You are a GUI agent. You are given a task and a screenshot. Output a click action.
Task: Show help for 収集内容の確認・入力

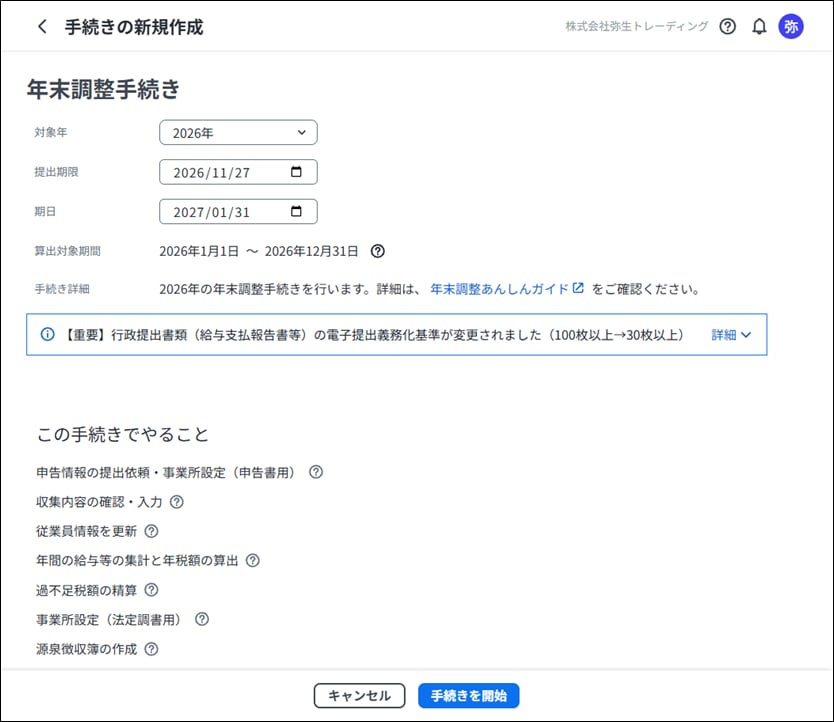click(177, 502)
